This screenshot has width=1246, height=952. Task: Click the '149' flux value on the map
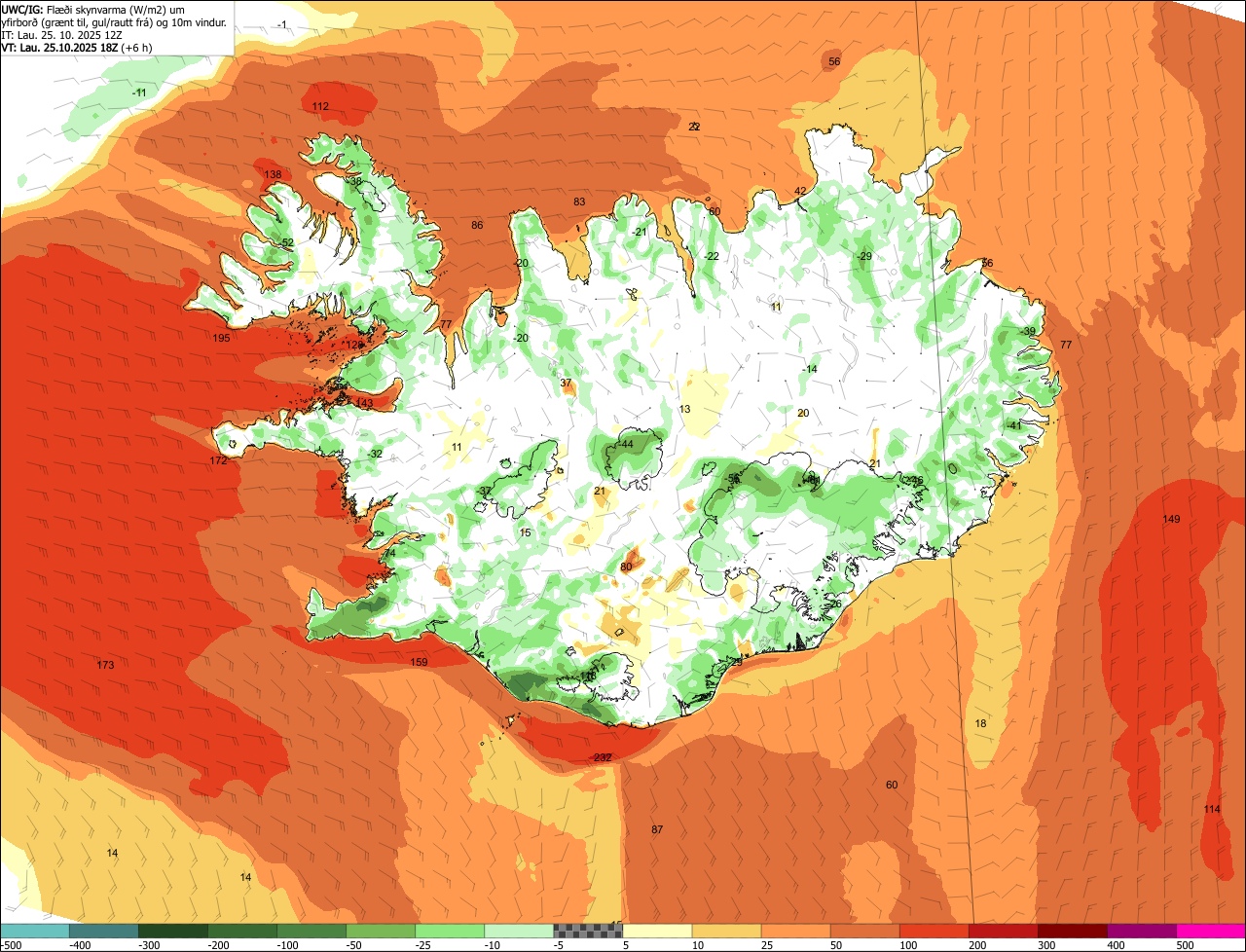point(1171,519)
